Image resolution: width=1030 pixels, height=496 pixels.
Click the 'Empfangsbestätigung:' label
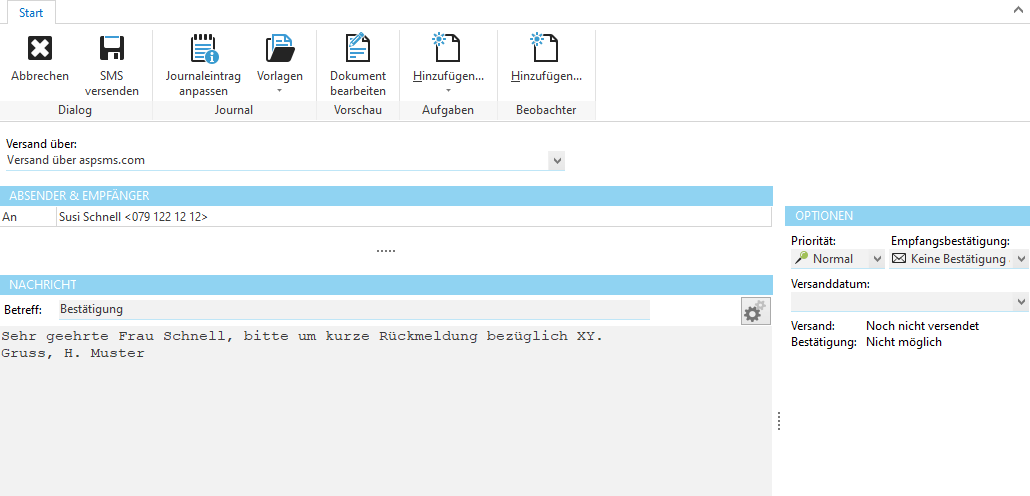click(951, 241)
